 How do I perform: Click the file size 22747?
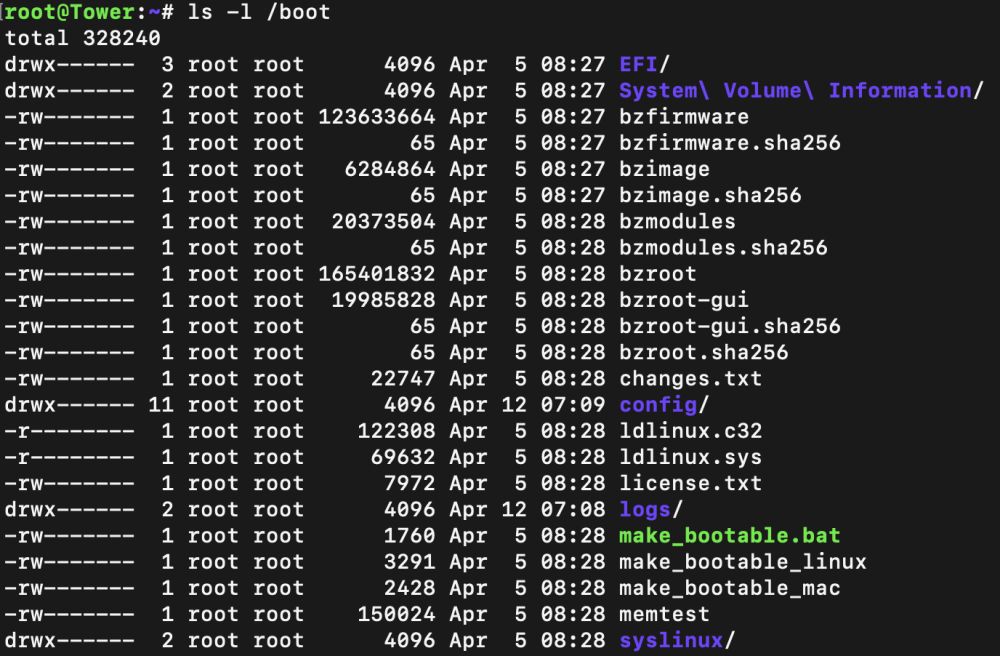tap(403, 378)
